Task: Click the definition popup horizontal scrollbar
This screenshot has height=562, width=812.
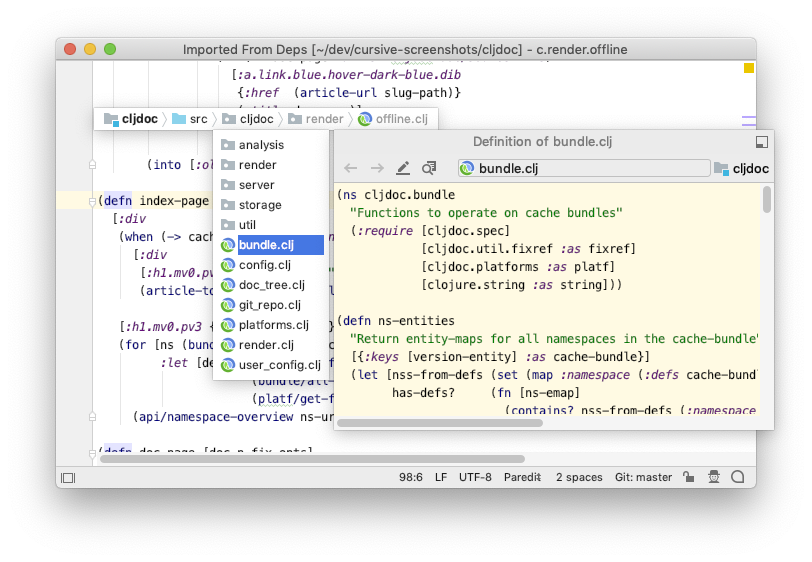Action: pyautogui.click(x=440, y=423)
